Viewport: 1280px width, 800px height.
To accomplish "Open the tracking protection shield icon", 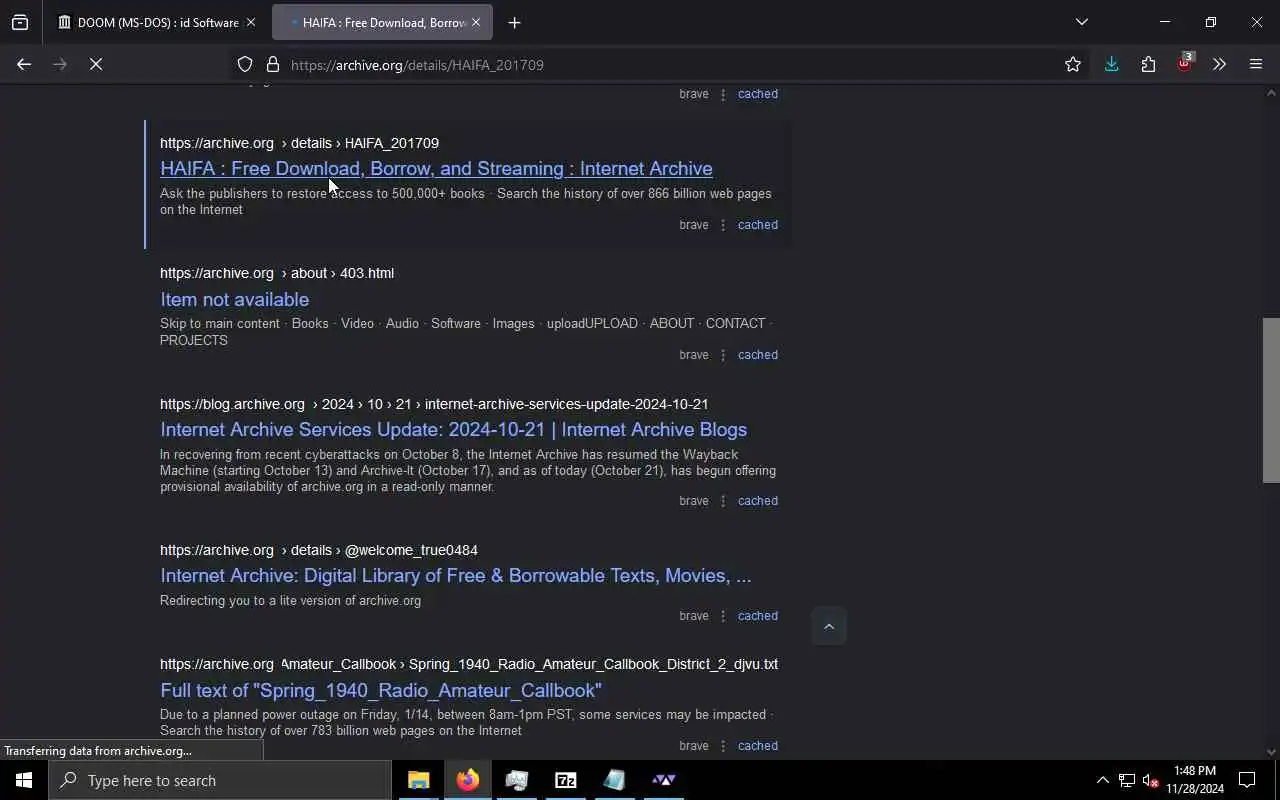I will (245, 64).
